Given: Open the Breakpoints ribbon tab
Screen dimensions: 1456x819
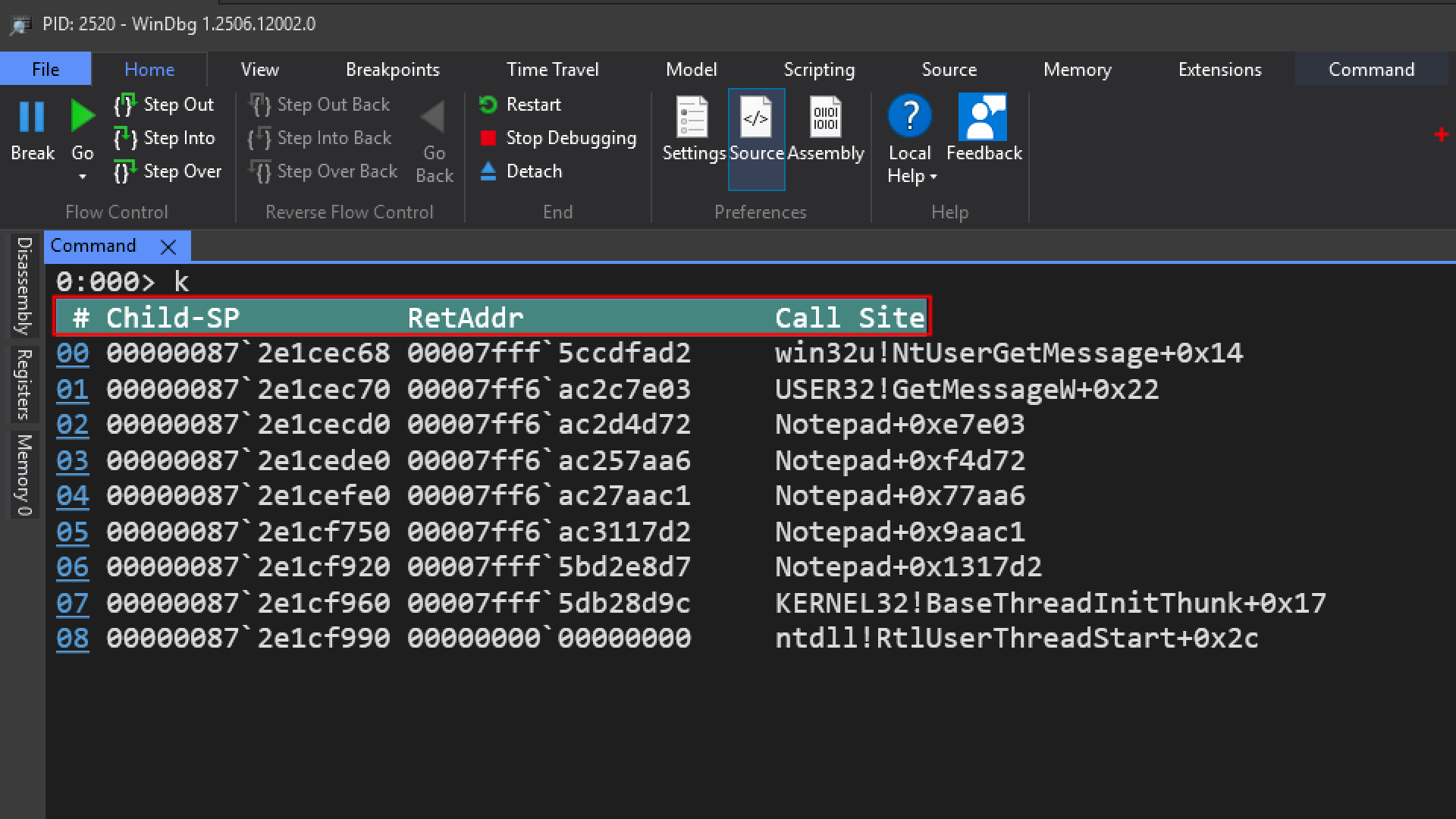Looking at the screenshot, I should click(392, 70).
